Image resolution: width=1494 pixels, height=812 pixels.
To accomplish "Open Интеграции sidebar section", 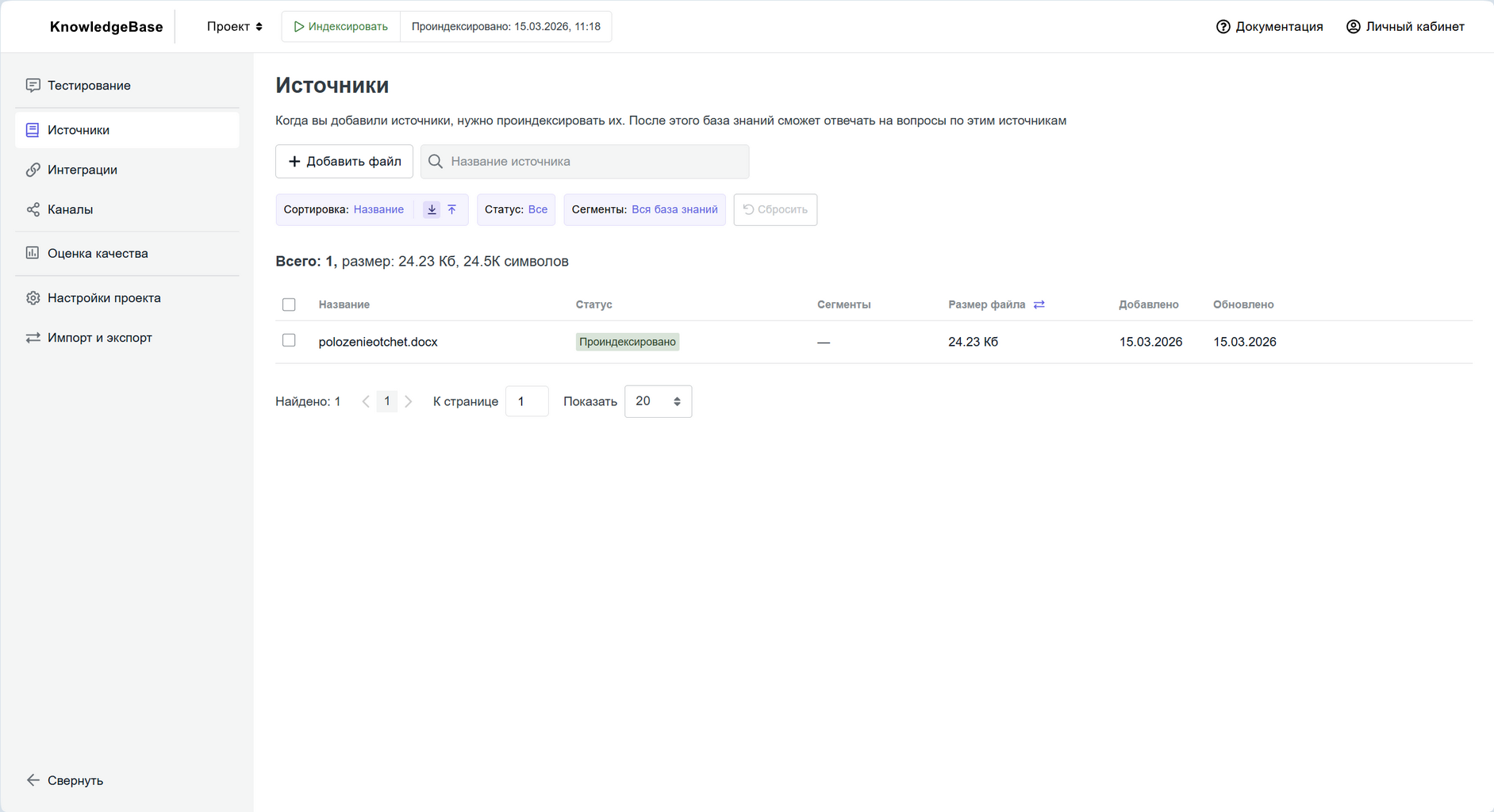I will 83,170.
